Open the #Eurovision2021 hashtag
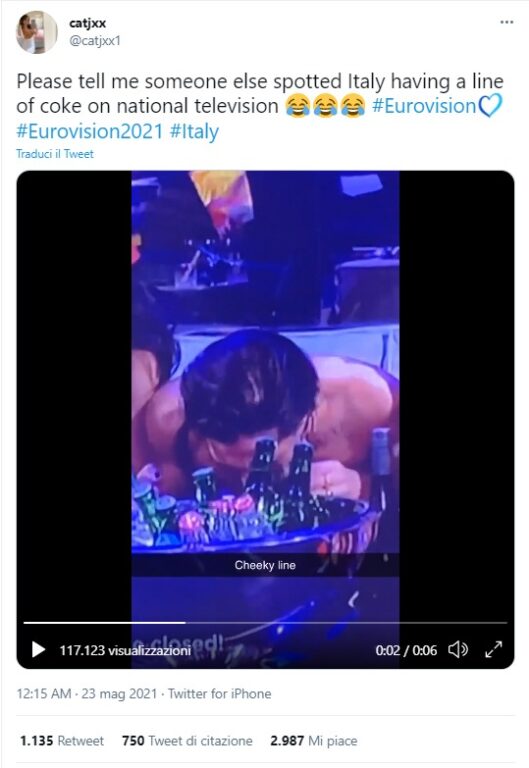Screen dimensions: 529x768 coord(89,131)
